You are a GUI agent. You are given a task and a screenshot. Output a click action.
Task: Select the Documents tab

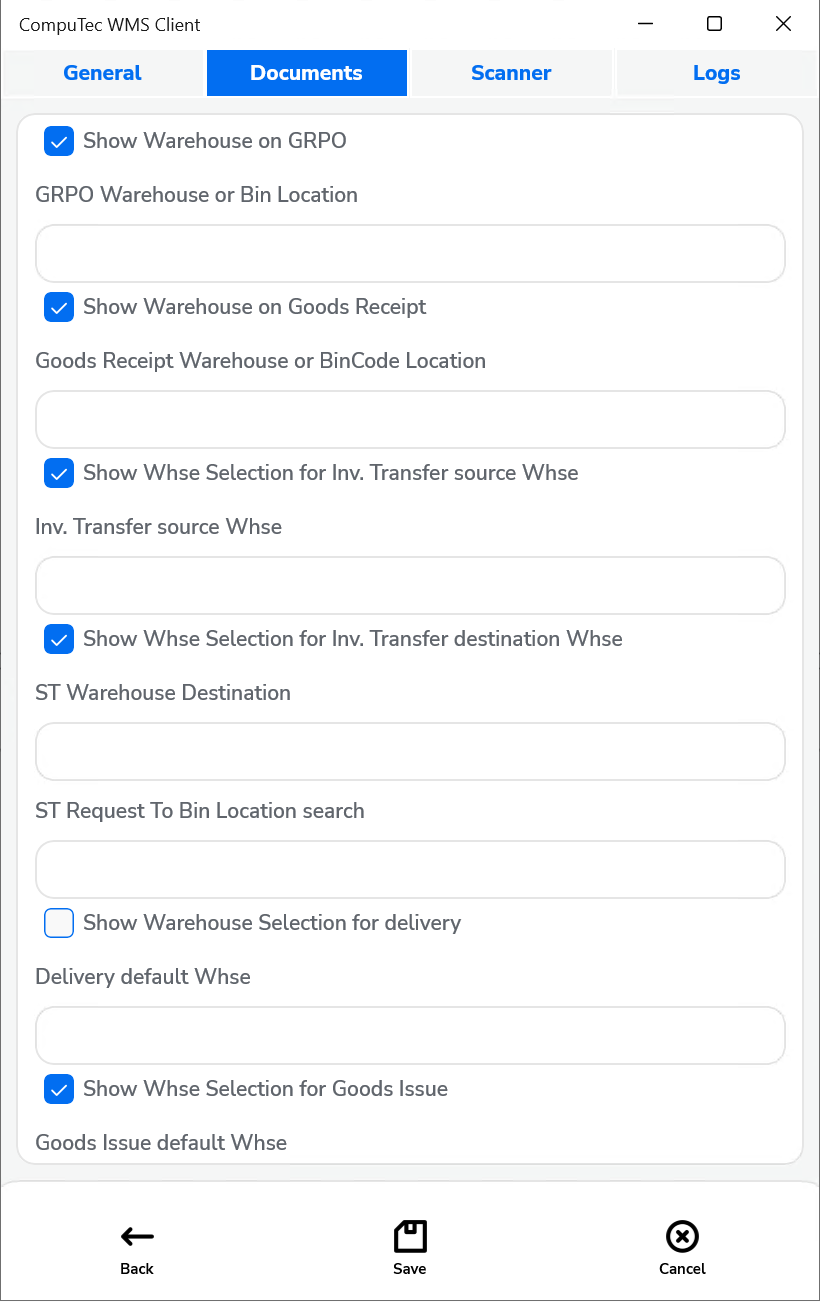pyautogui.click(x=306, y=72)
